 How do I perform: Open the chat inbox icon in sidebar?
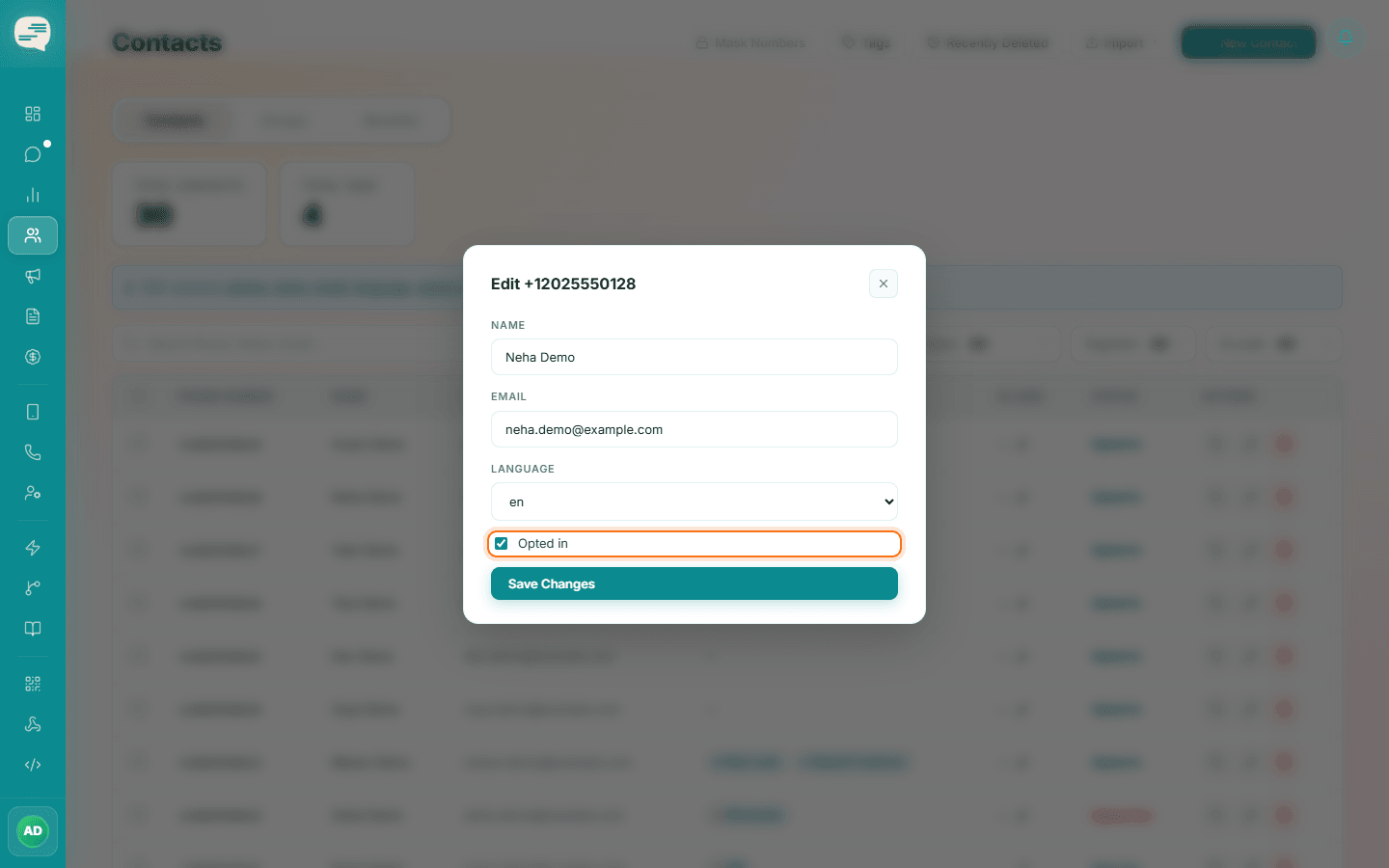click(x=33, y=154)
